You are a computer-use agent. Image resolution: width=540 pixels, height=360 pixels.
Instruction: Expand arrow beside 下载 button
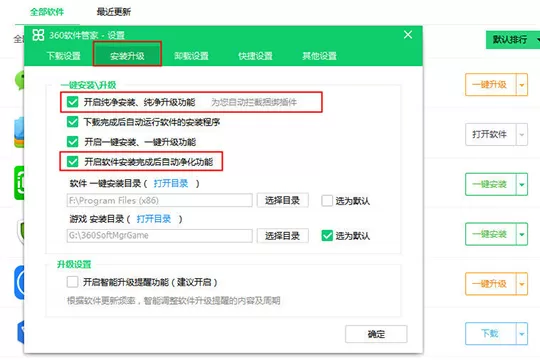(522, 333)
